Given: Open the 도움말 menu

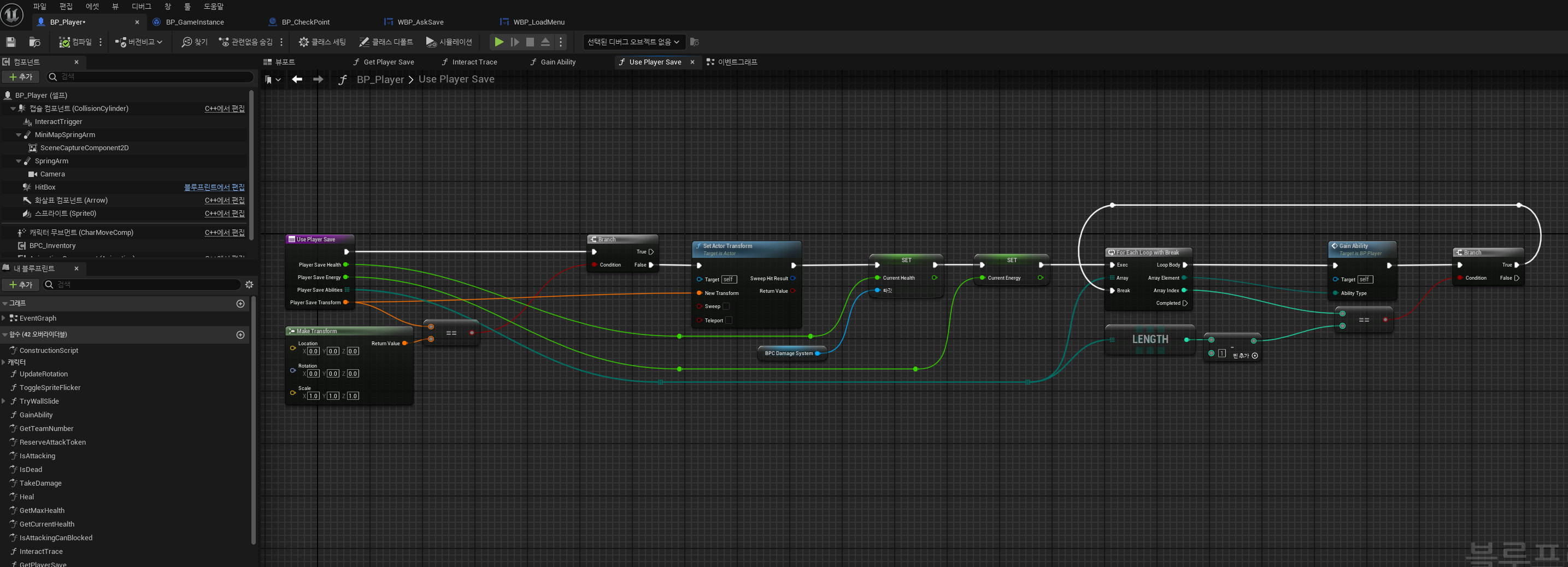Looking at the screenshot, I should (x=214, y=6).
